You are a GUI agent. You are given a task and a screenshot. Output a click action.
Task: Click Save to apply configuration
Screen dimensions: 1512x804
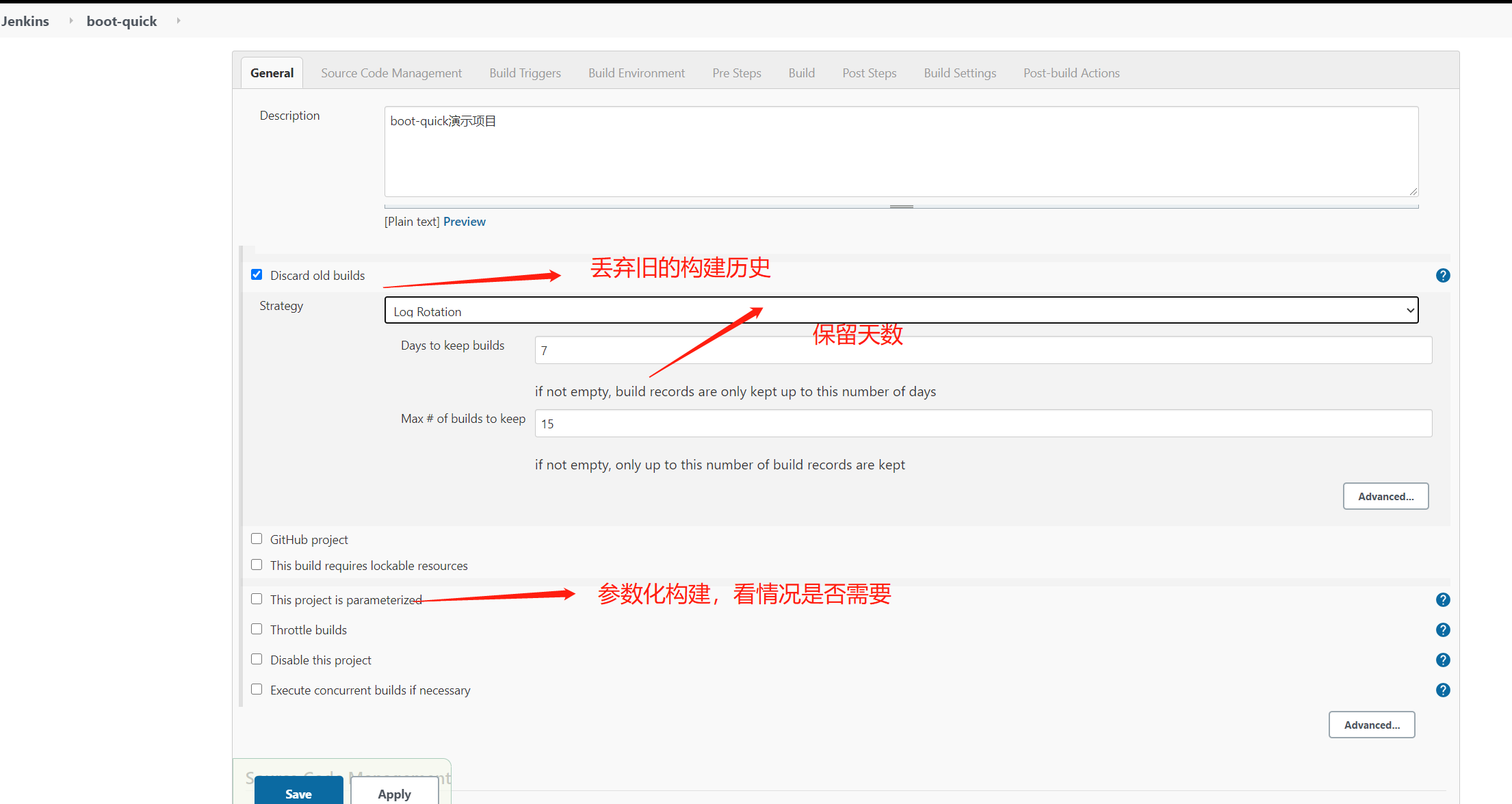click(x=299, y=793)
